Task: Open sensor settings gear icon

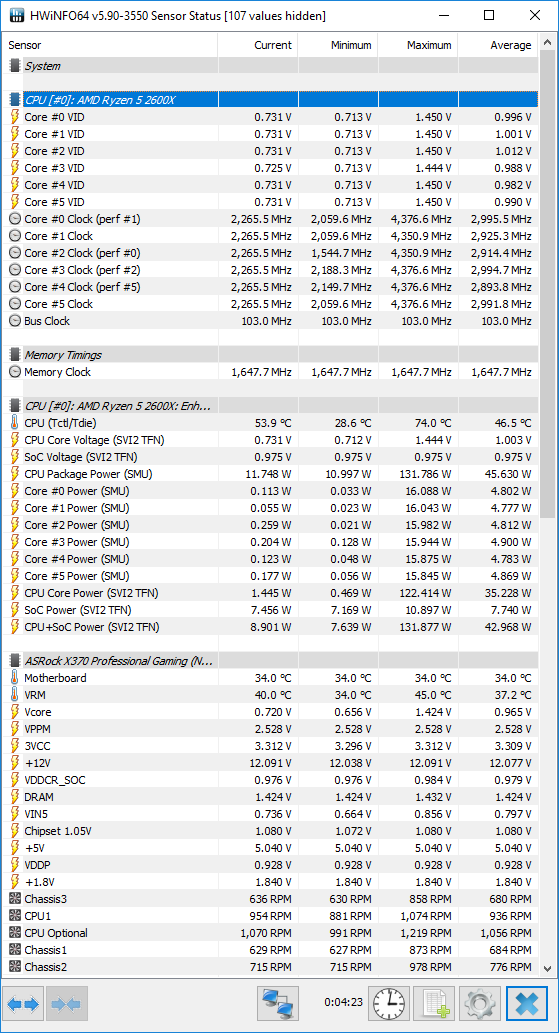Action: tap(480, 1003)
